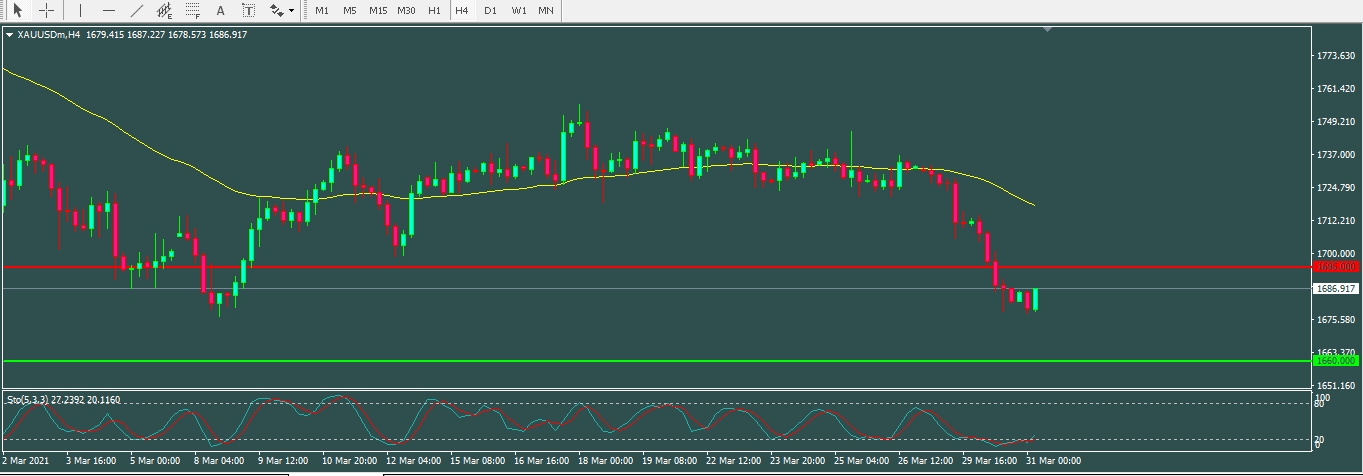Pick the trendline drawing tool
This screenshot has width=1363, height=476.
[137, 10]
